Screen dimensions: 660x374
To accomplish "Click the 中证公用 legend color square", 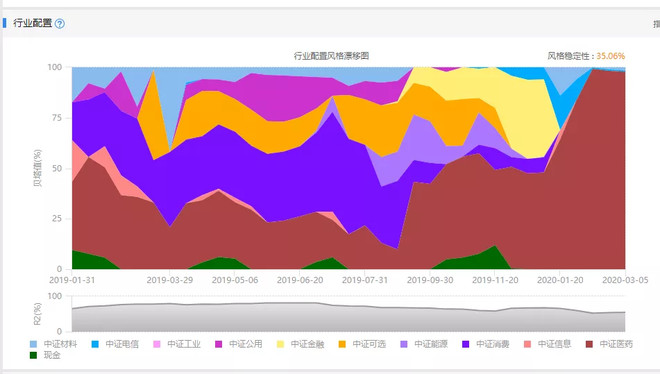I will tap(218, 344).
